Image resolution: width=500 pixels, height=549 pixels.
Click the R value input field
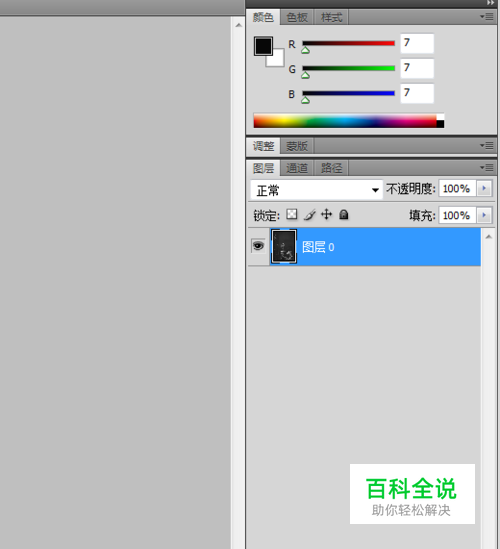(417, 43)
